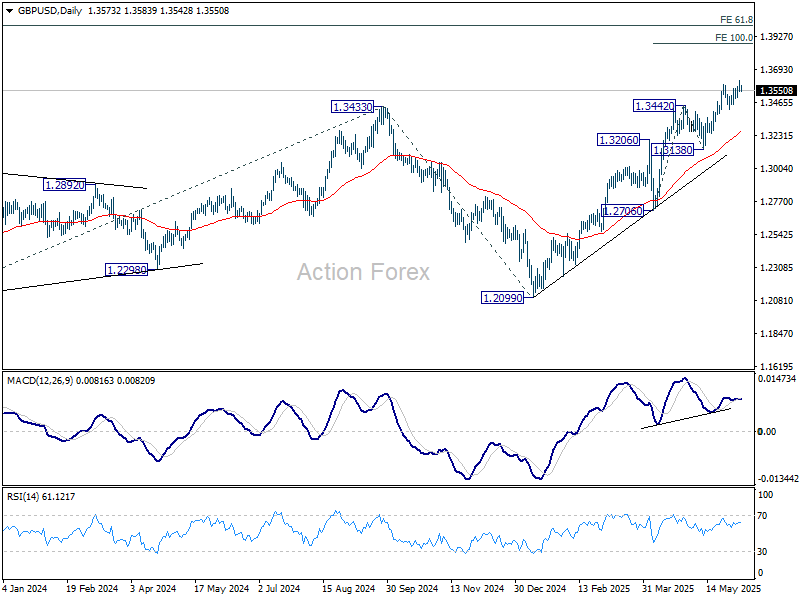Select the 1.34330 peak price label

[353, 106]
